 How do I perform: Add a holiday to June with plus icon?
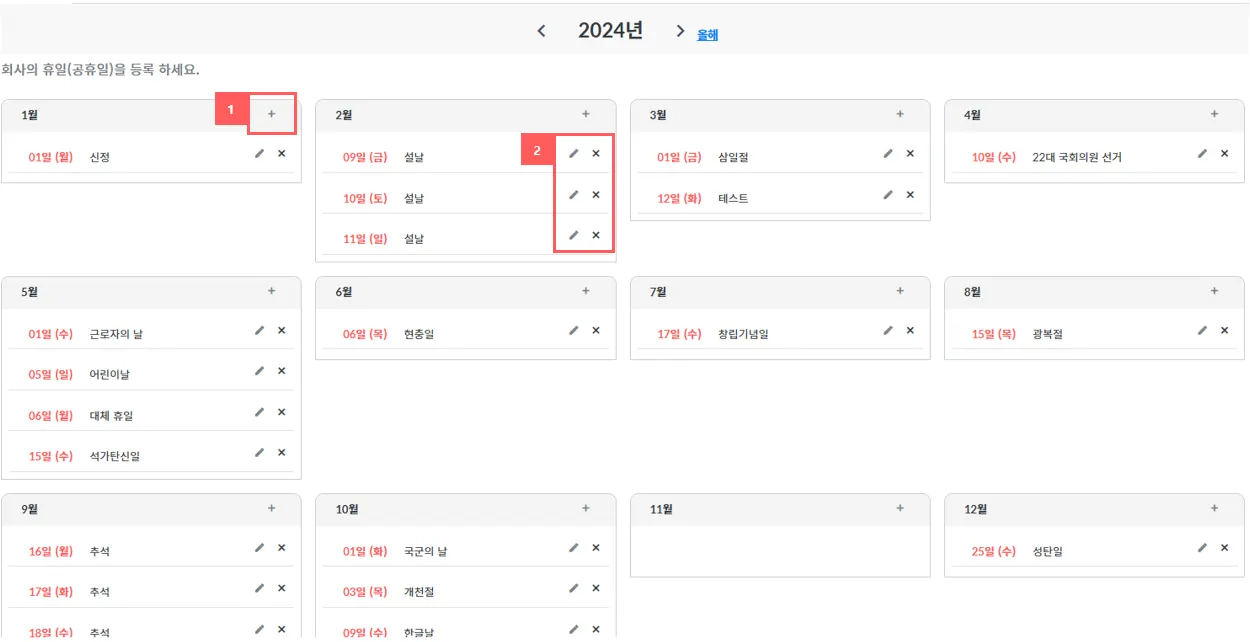586,291
